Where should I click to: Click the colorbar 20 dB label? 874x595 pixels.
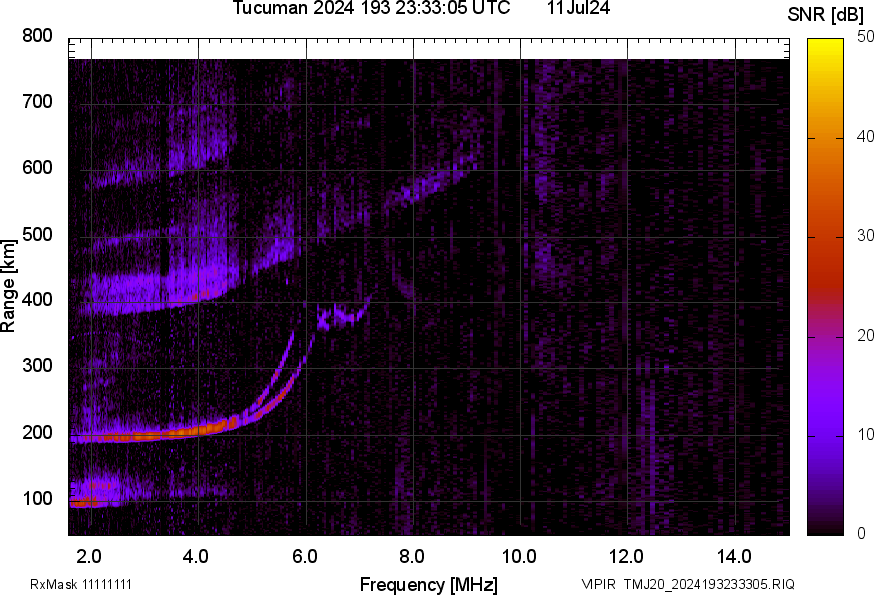point(865,335)
